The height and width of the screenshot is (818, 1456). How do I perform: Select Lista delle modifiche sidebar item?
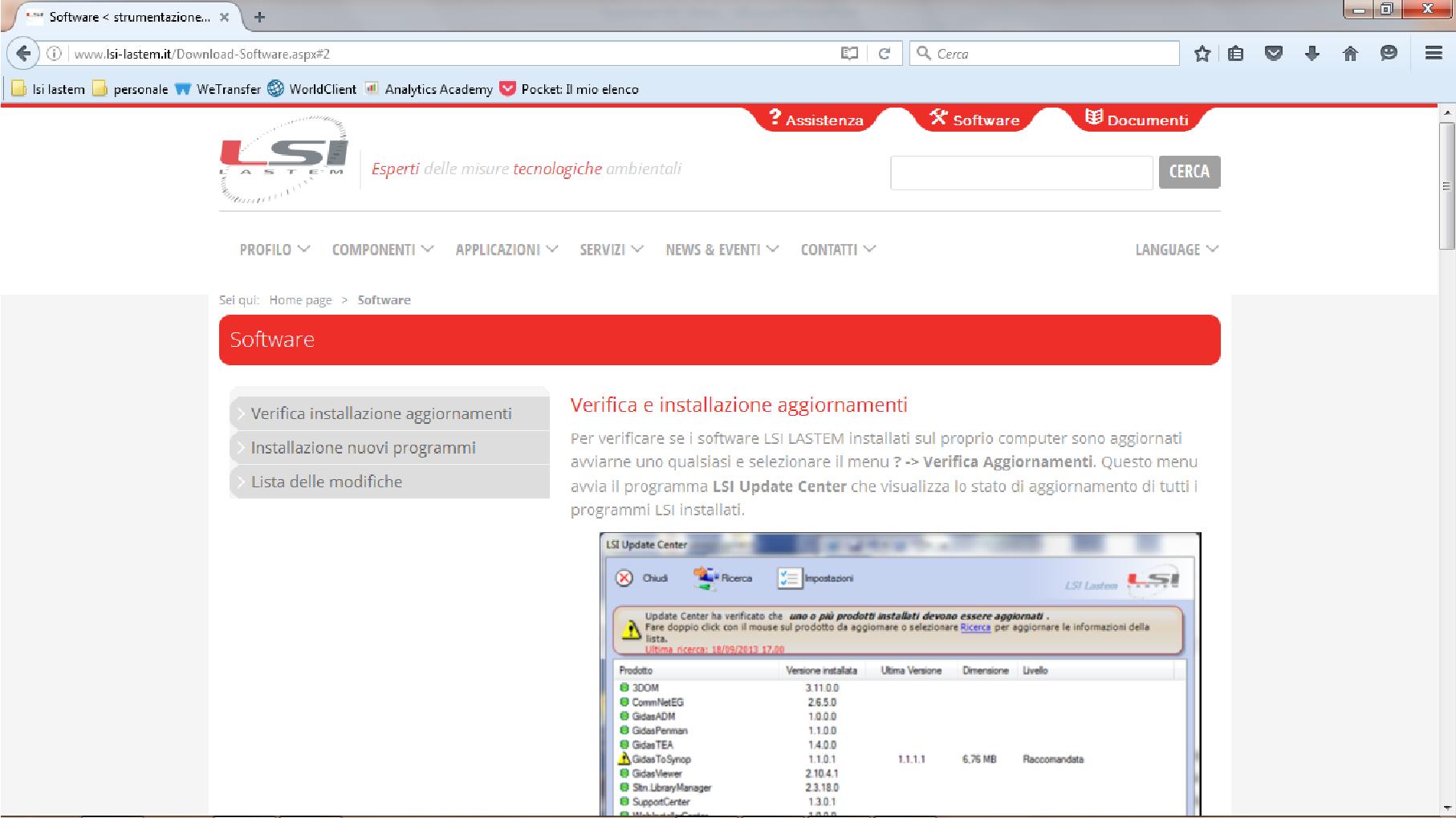pos(390,482)
